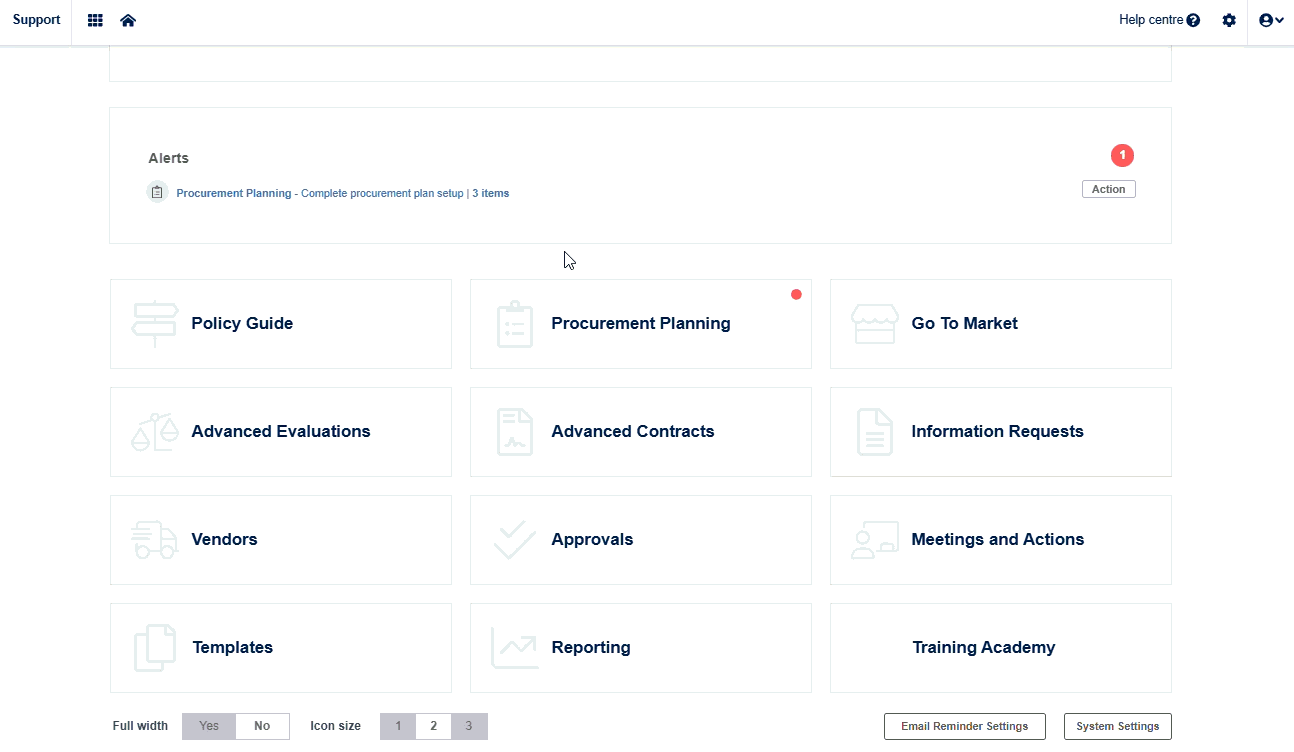Screen dimensions: 1294x752
Task: Click the alert clipboard icon beside Procurement Planning
Action: [157, 192]
